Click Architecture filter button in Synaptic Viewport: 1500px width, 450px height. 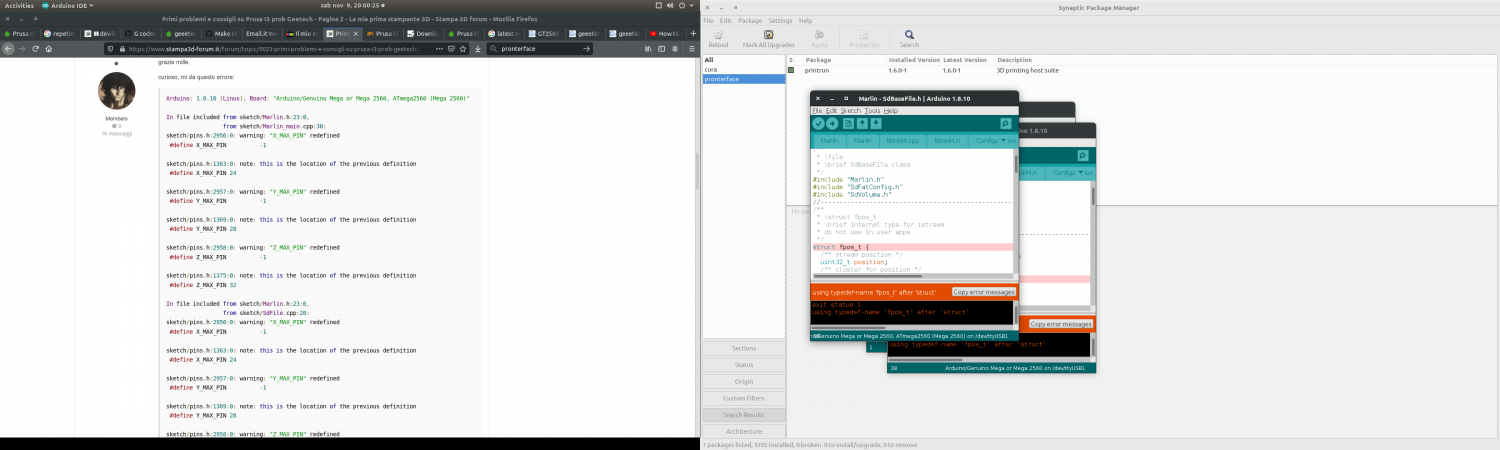point(743,431)
